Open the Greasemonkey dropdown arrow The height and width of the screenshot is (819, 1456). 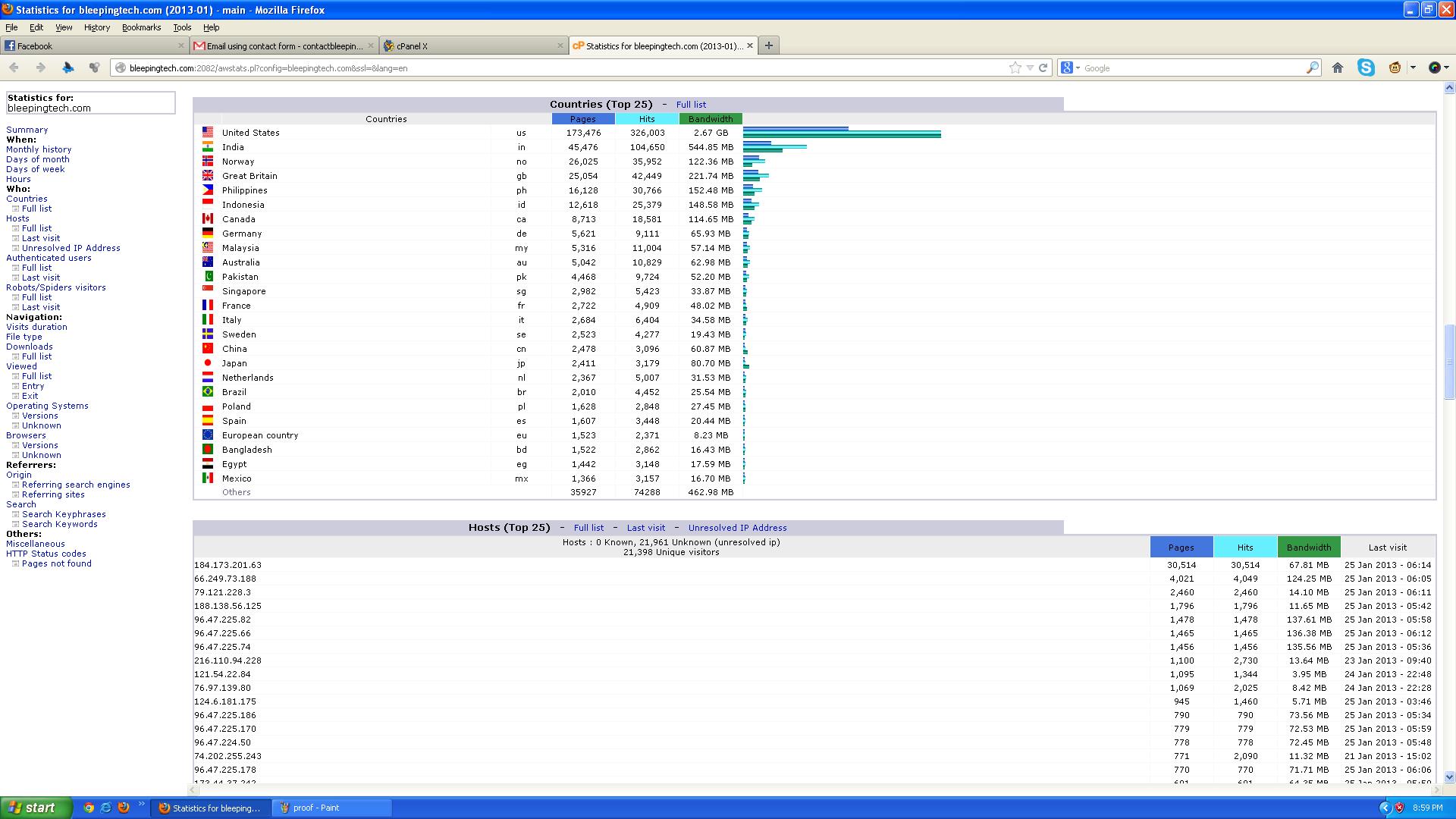point(1413,67)
